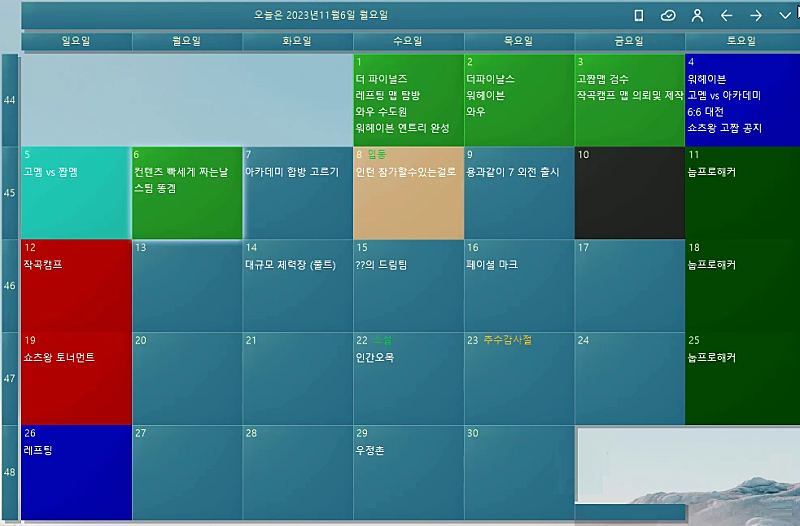Click the 일요일 column header
Screen dimensions: 800x526
point(77,41)
